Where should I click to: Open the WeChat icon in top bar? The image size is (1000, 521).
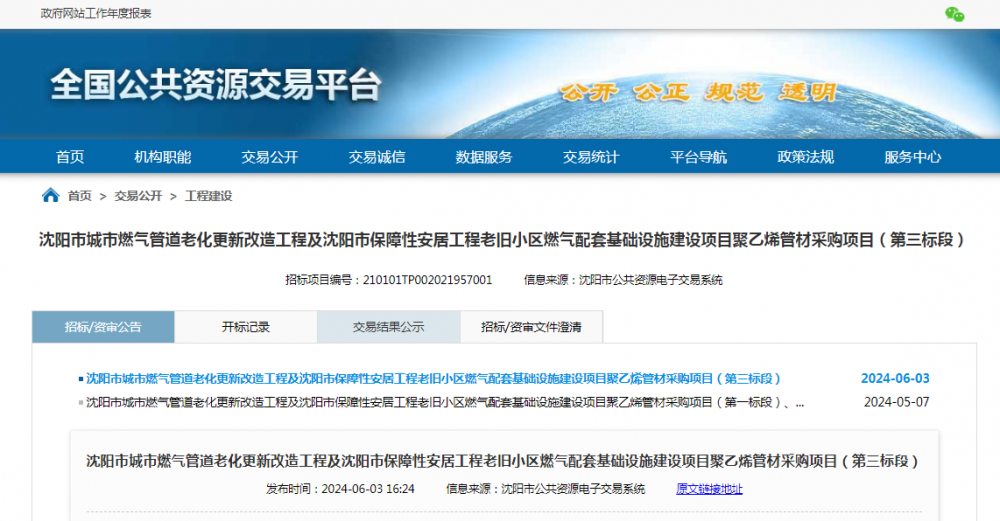pos(954,14)
